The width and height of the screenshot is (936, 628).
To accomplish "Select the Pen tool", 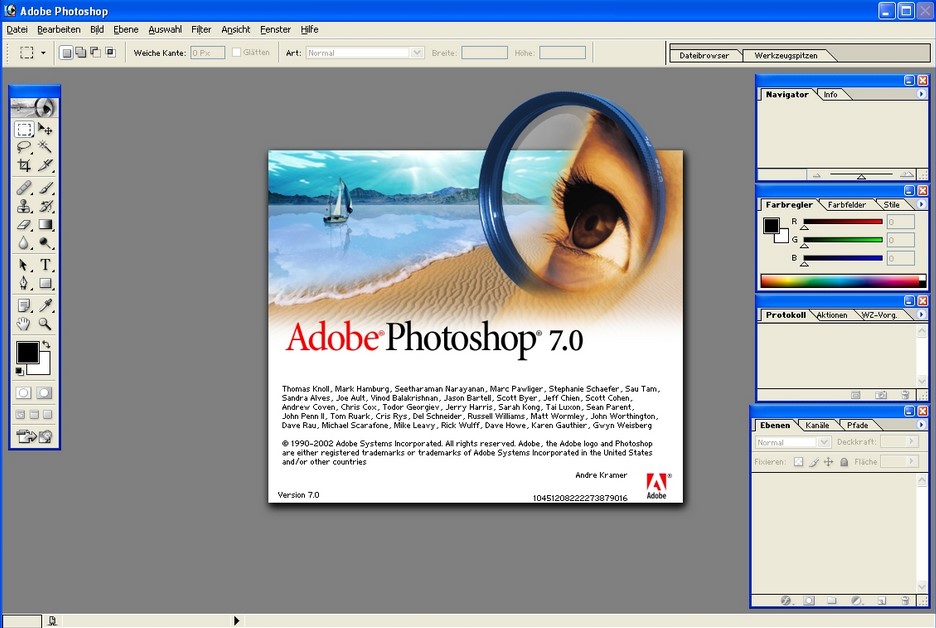I will coord(24,281).
